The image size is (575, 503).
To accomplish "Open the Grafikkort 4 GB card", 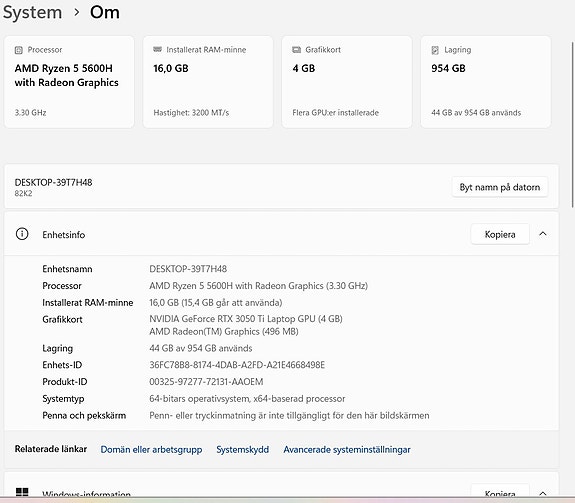I will click(347, 82).
